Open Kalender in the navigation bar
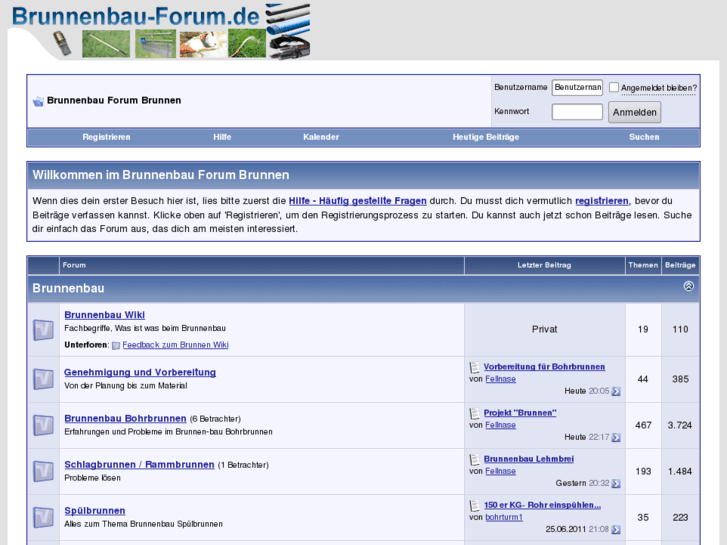Image resolution: width=727 pixels, height=545 pixels. point(321,137)
